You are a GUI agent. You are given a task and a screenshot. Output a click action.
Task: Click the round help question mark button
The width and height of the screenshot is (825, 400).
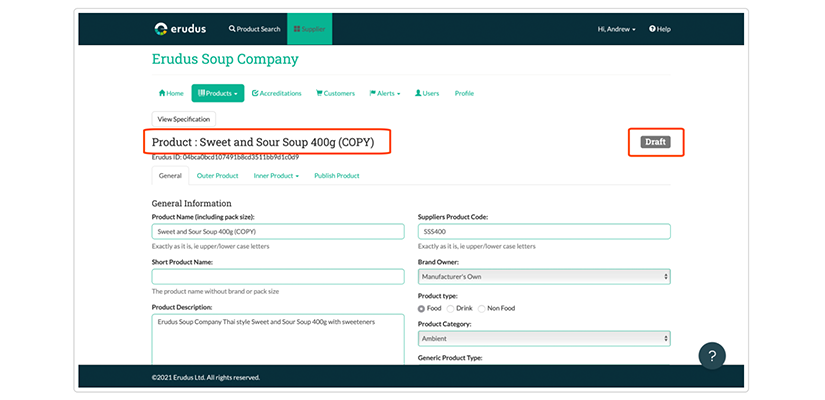tap(712, 356)
